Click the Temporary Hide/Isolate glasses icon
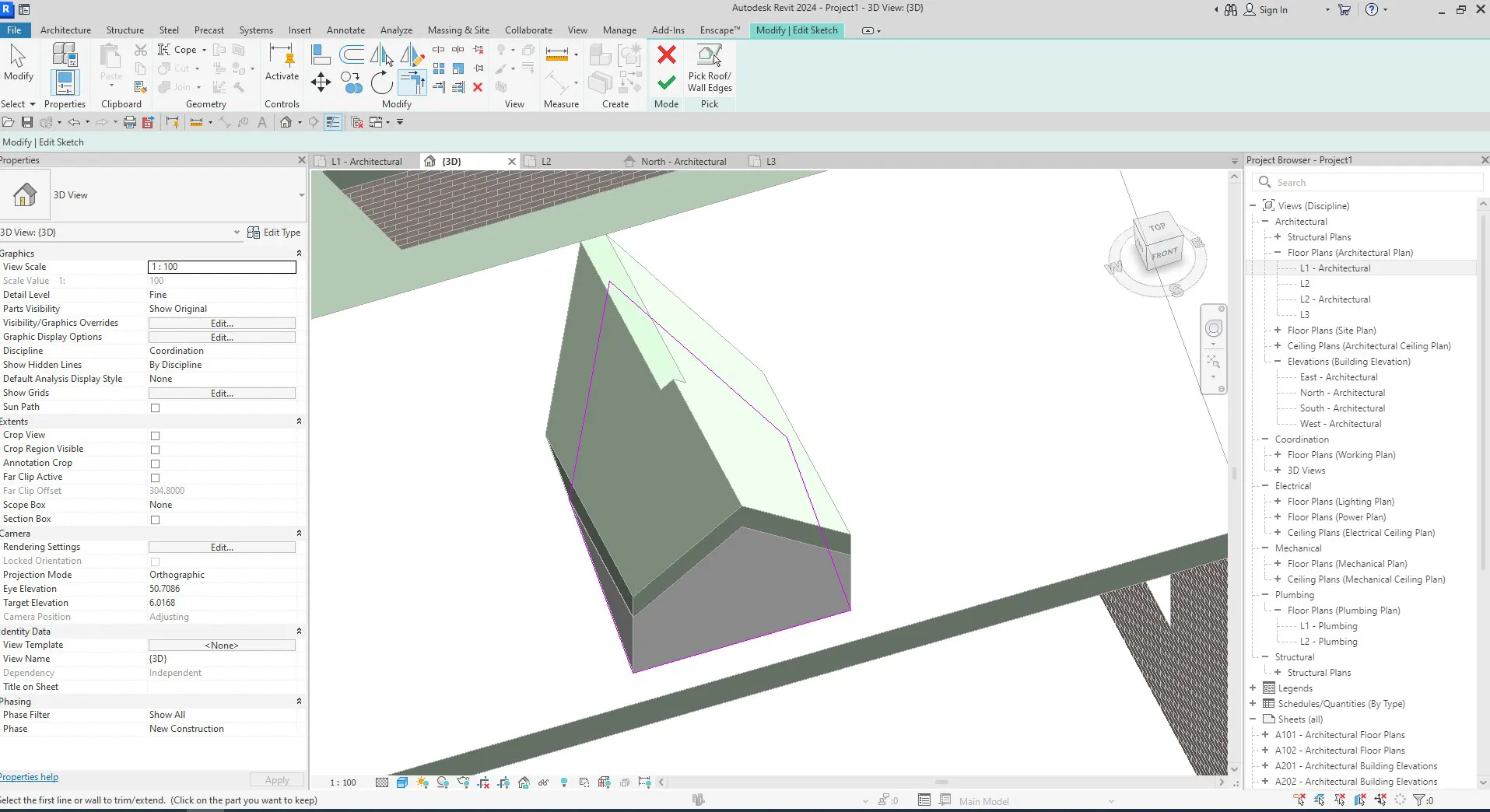The height and width of the screenshot is (812, 1490). click(x=543, y=782)
